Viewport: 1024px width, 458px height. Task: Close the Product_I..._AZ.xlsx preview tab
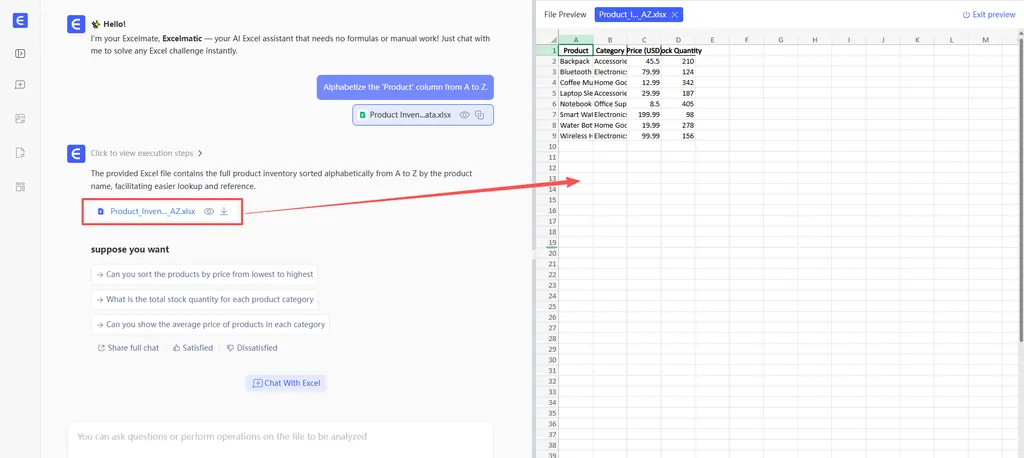click(675, 15)
